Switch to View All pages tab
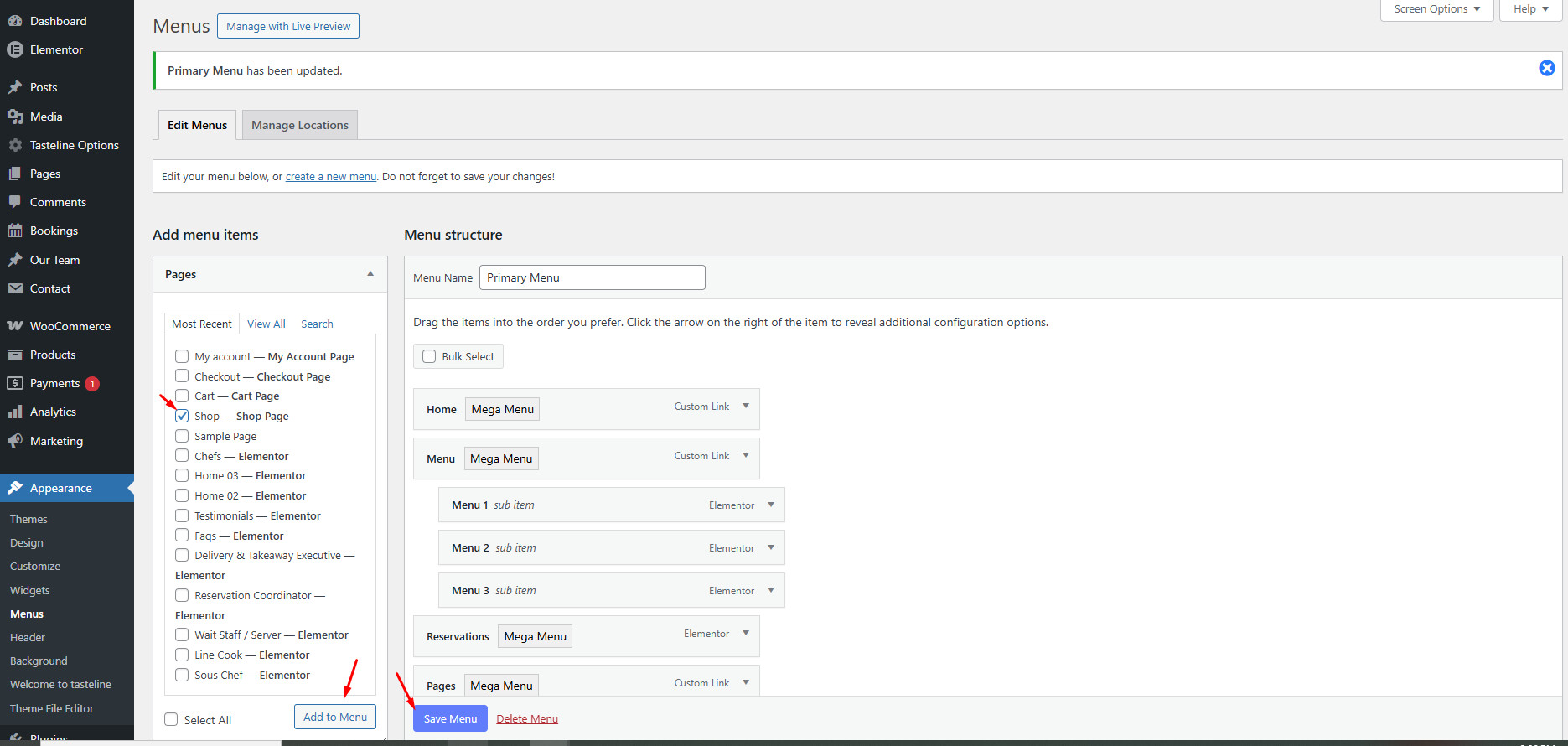This screenshot has width=1568, height=746. [266, 324]
